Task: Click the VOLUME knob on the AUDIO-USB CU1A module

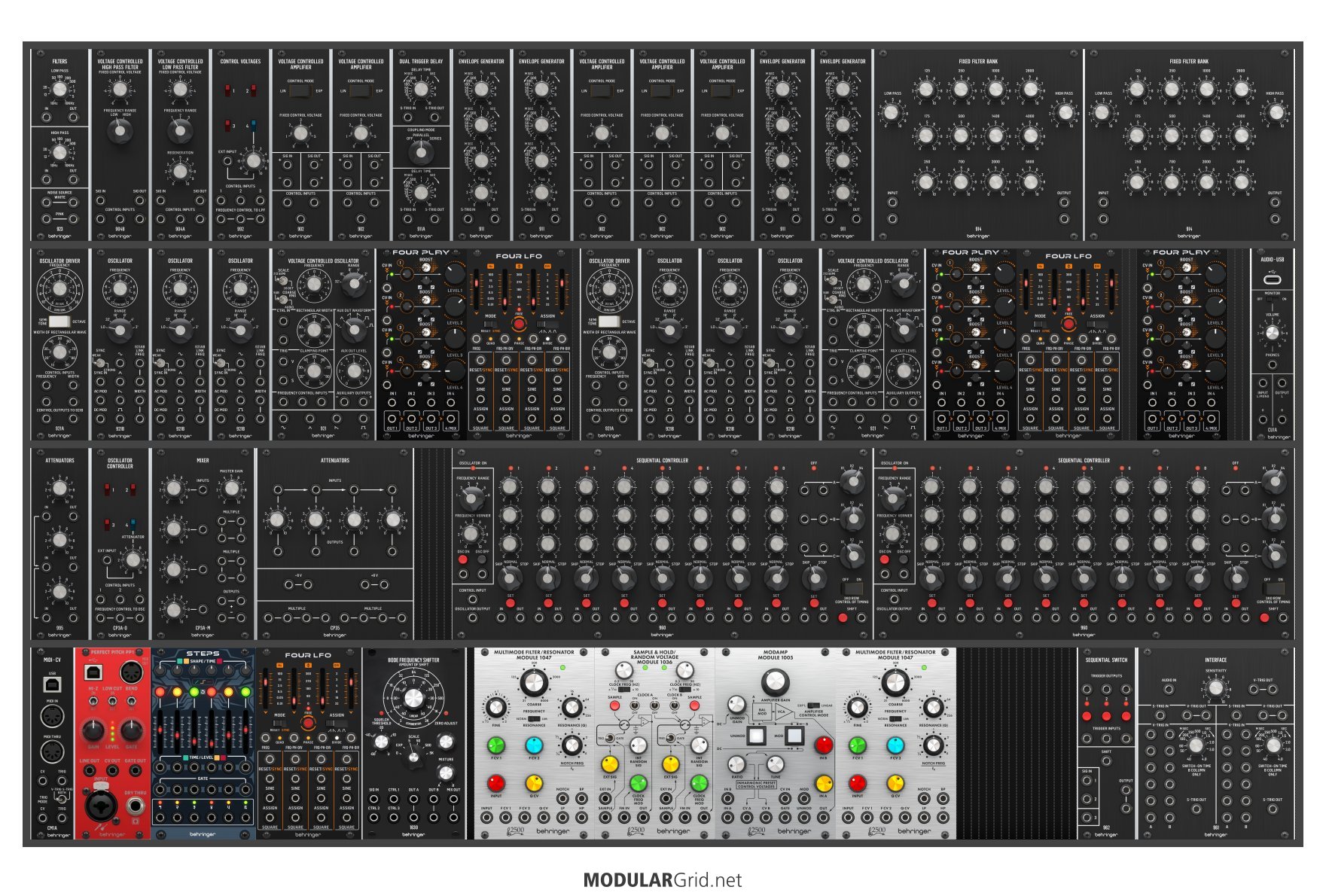Action: pos(1272,333)
